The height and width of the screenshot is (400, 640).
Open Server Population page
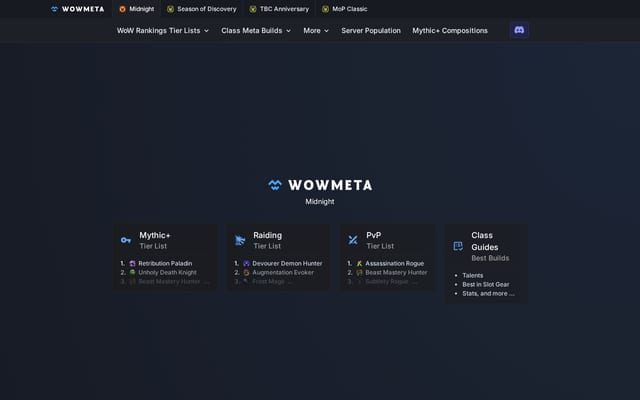tap(371, 31)
